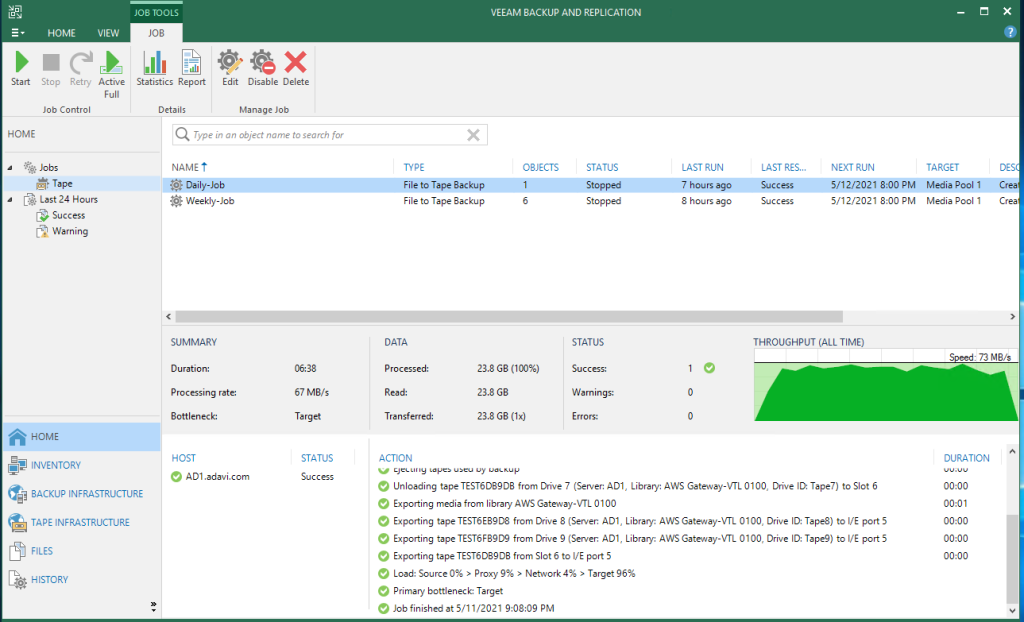Open the TAPE INFRASTRUCTURE view
The image size is (1024, 622).
pyautogui.click(x=82, y=522)
